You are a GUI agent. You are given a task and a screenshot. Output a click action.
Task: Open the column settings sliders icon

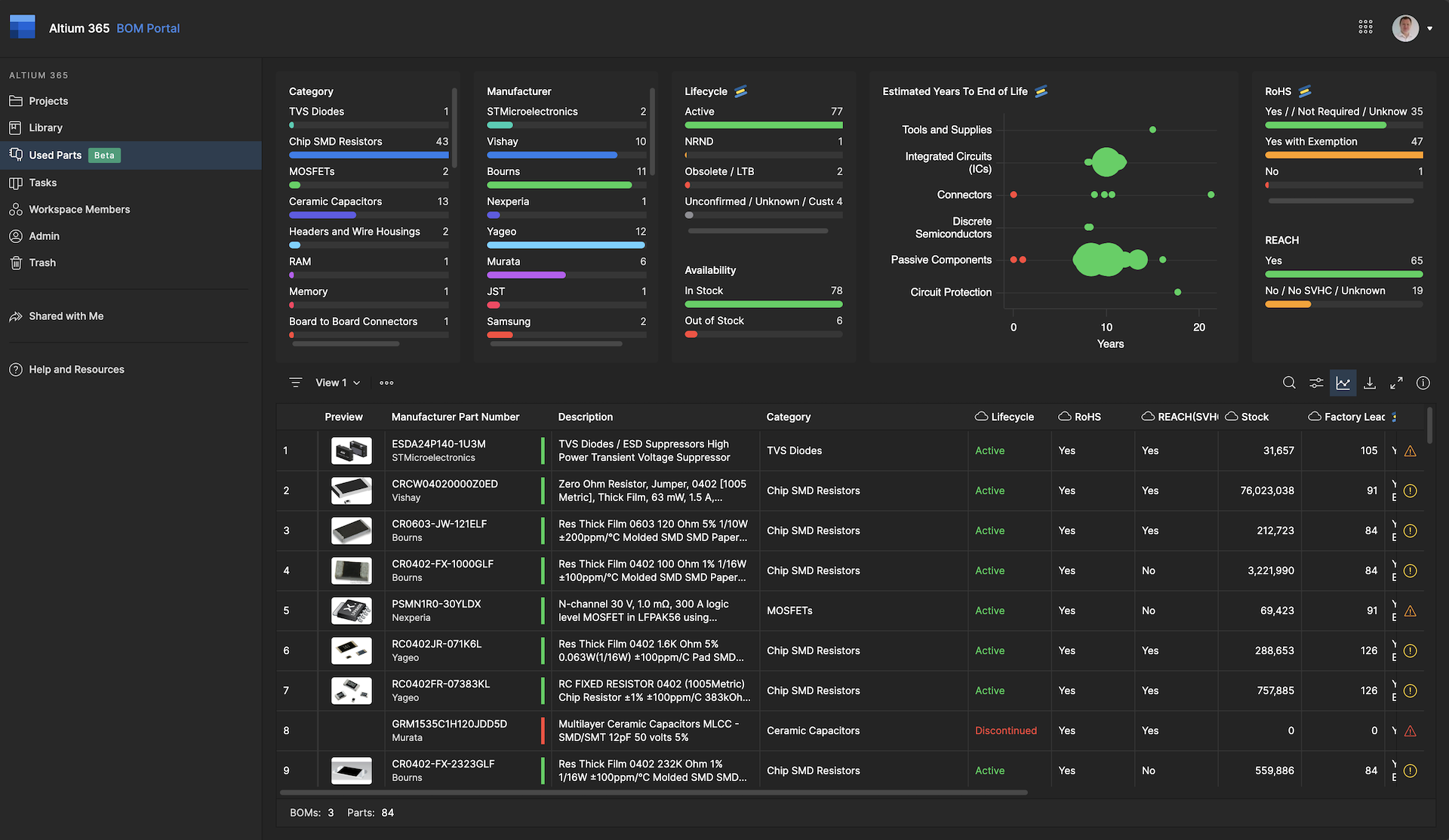coord(1316,383)
